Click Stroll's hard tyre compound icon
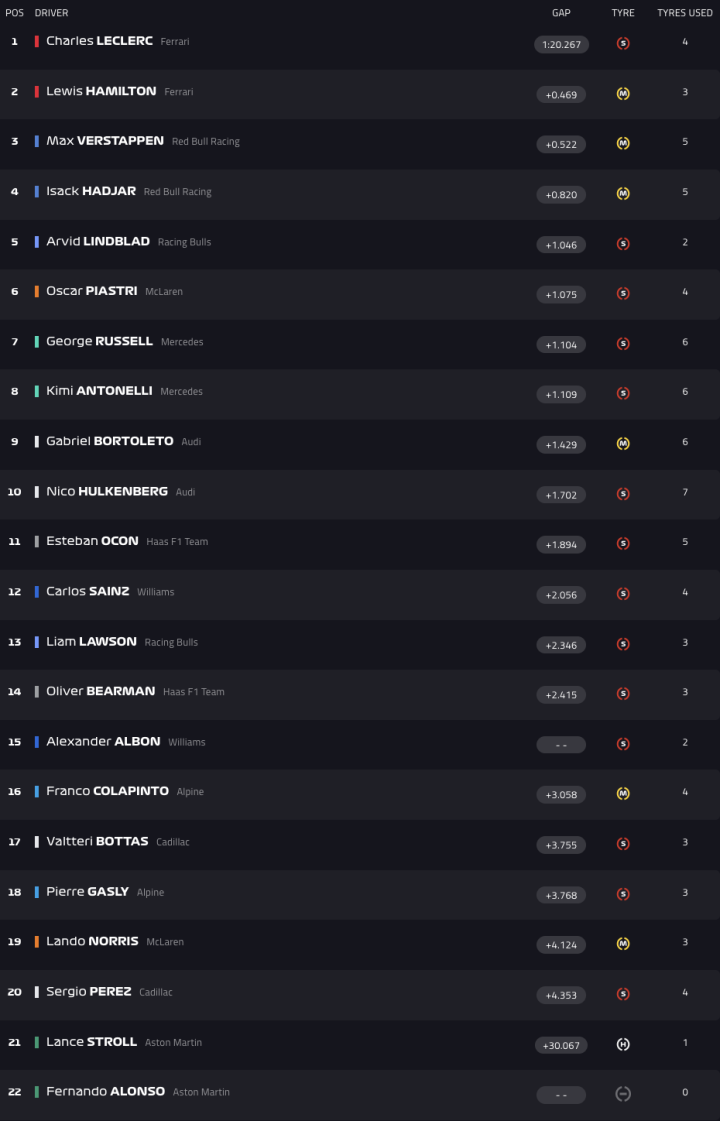The height and width of the screenshot is (1121, 720). 623,1044
